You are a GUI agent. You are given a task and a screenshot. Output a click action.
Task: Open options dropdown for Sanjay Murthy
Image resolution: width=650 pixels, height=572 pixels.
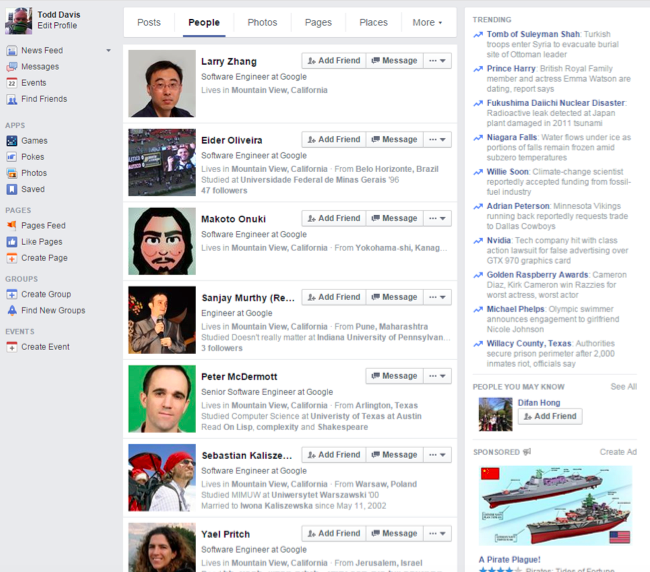(x=437, y=297)
